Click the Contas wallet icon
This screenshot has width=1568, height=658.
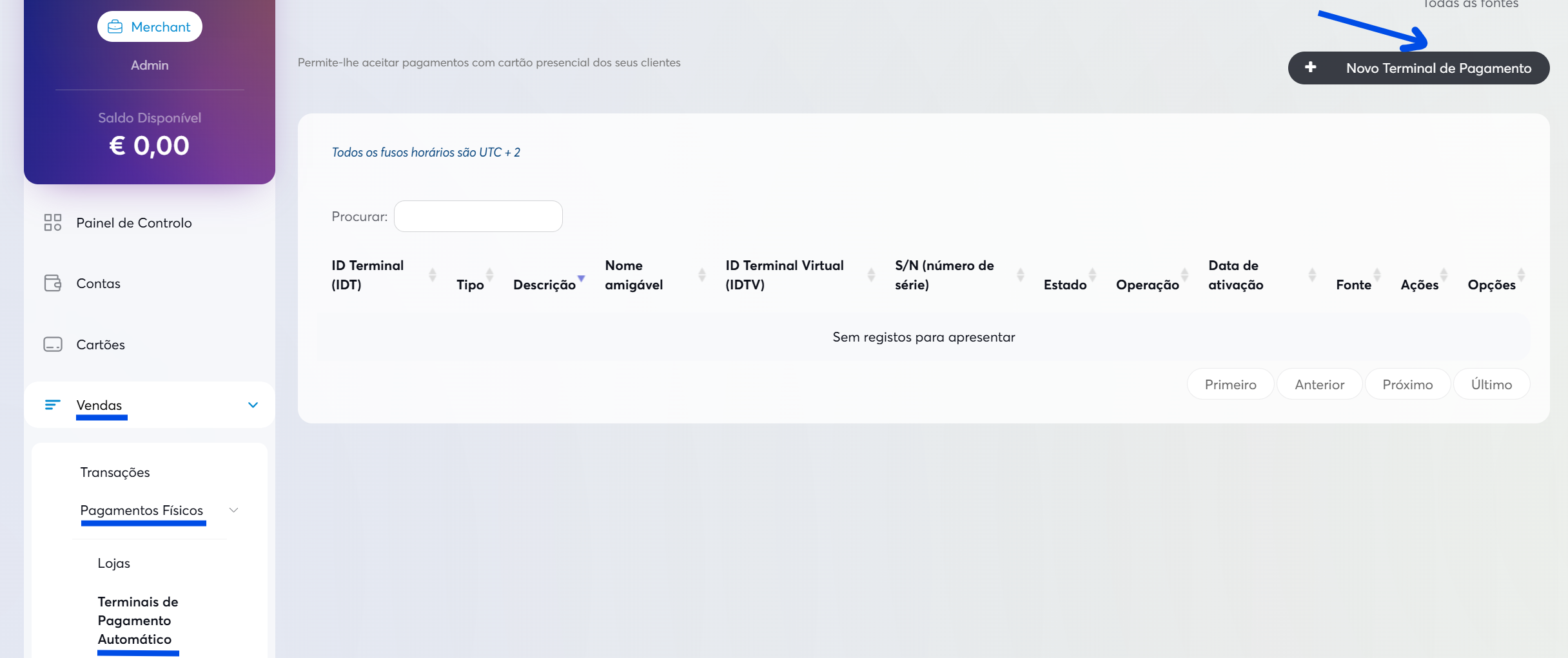pyautogui.click(x=52, y=284)
